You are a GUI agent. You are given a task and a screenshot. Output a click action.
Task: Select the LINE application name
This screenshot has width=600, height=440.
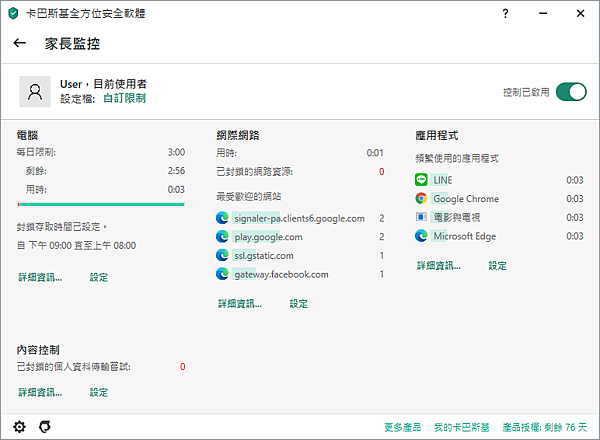(443, 180)
